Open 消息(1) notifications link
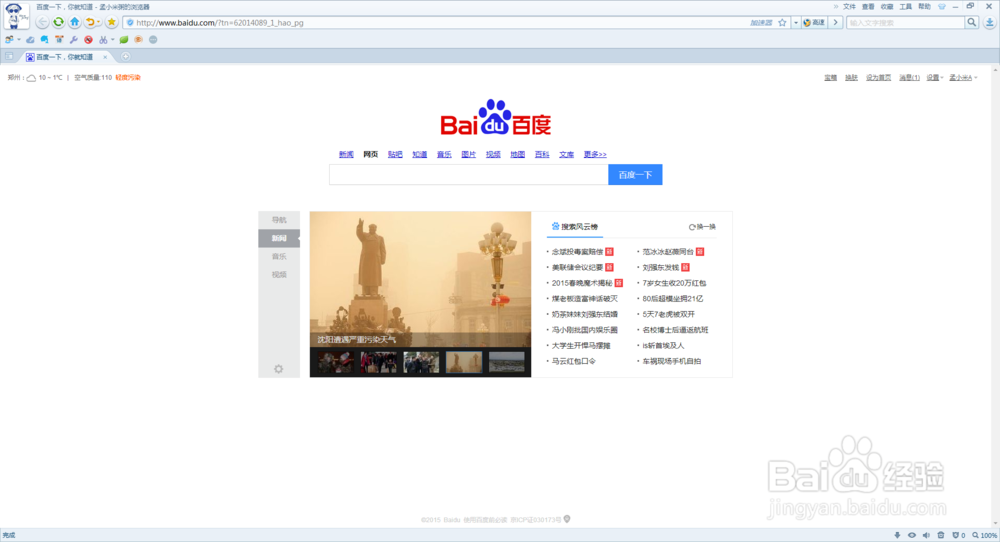This screenshot has width=1000, height=542. 909,78
